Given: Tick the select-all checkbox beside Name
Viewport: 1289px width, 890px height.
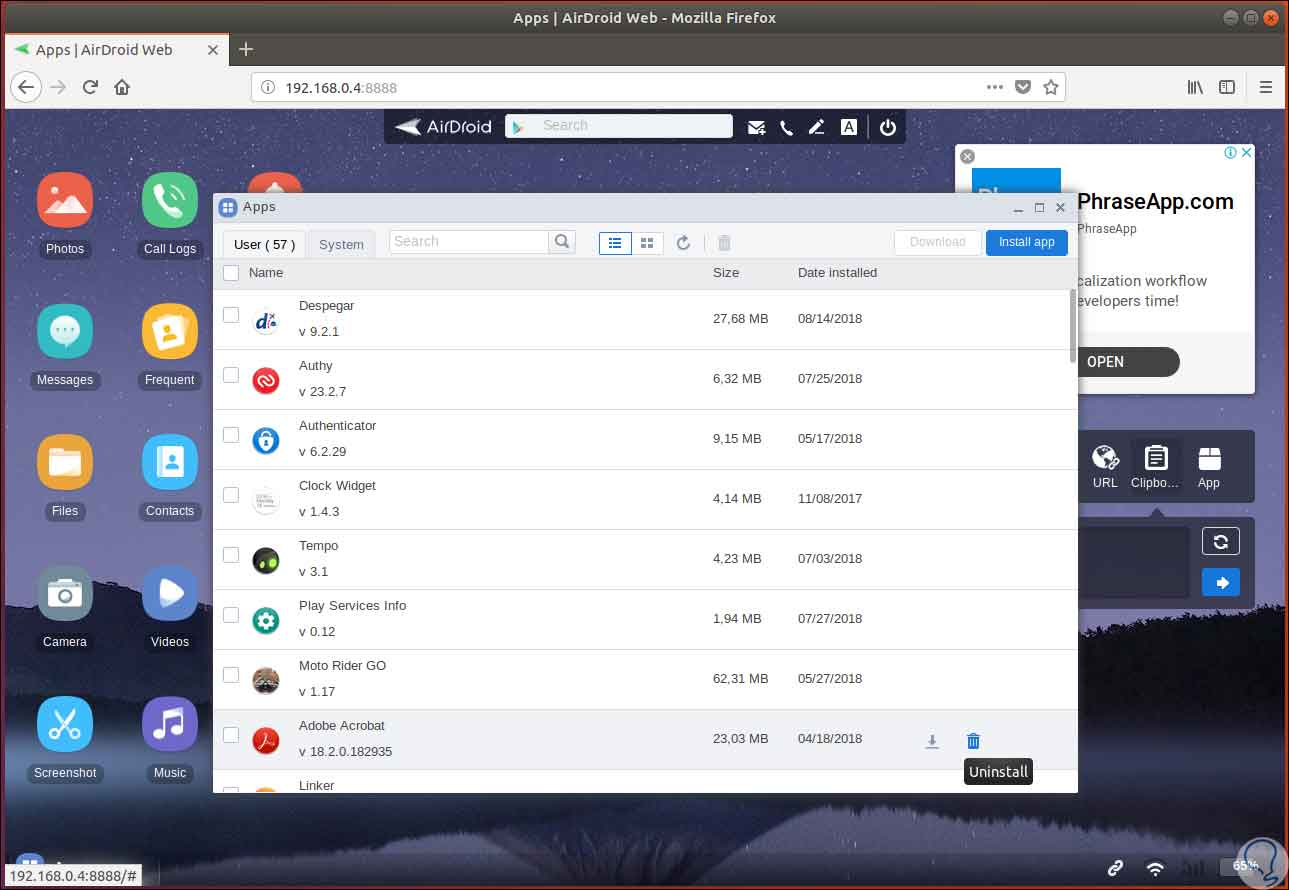Looking at the screenshot, I should (231, 273).
